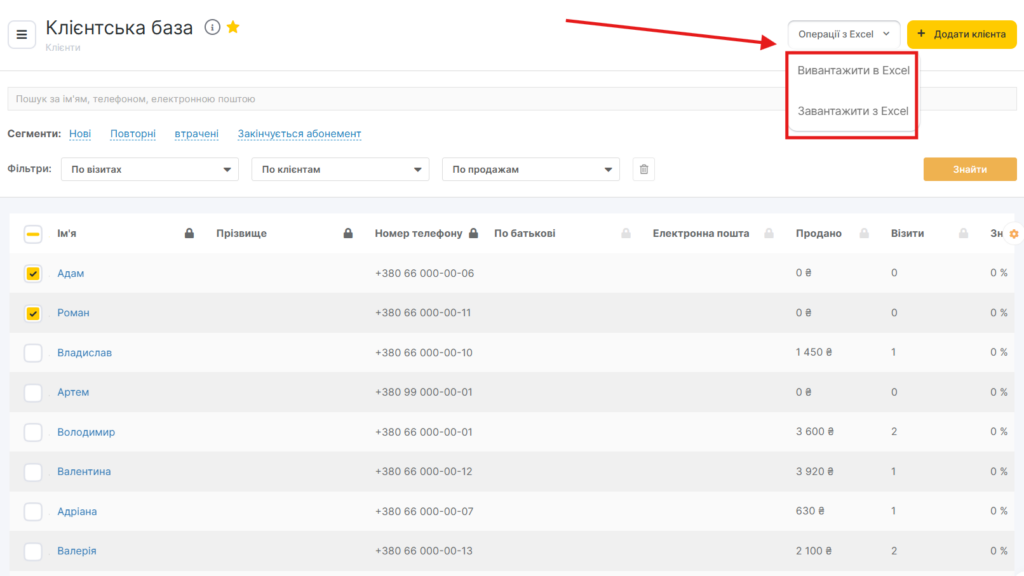Click the info icon next to Клієнтська база
This screenshot has height=576, width=1024.
click(212, 28)
